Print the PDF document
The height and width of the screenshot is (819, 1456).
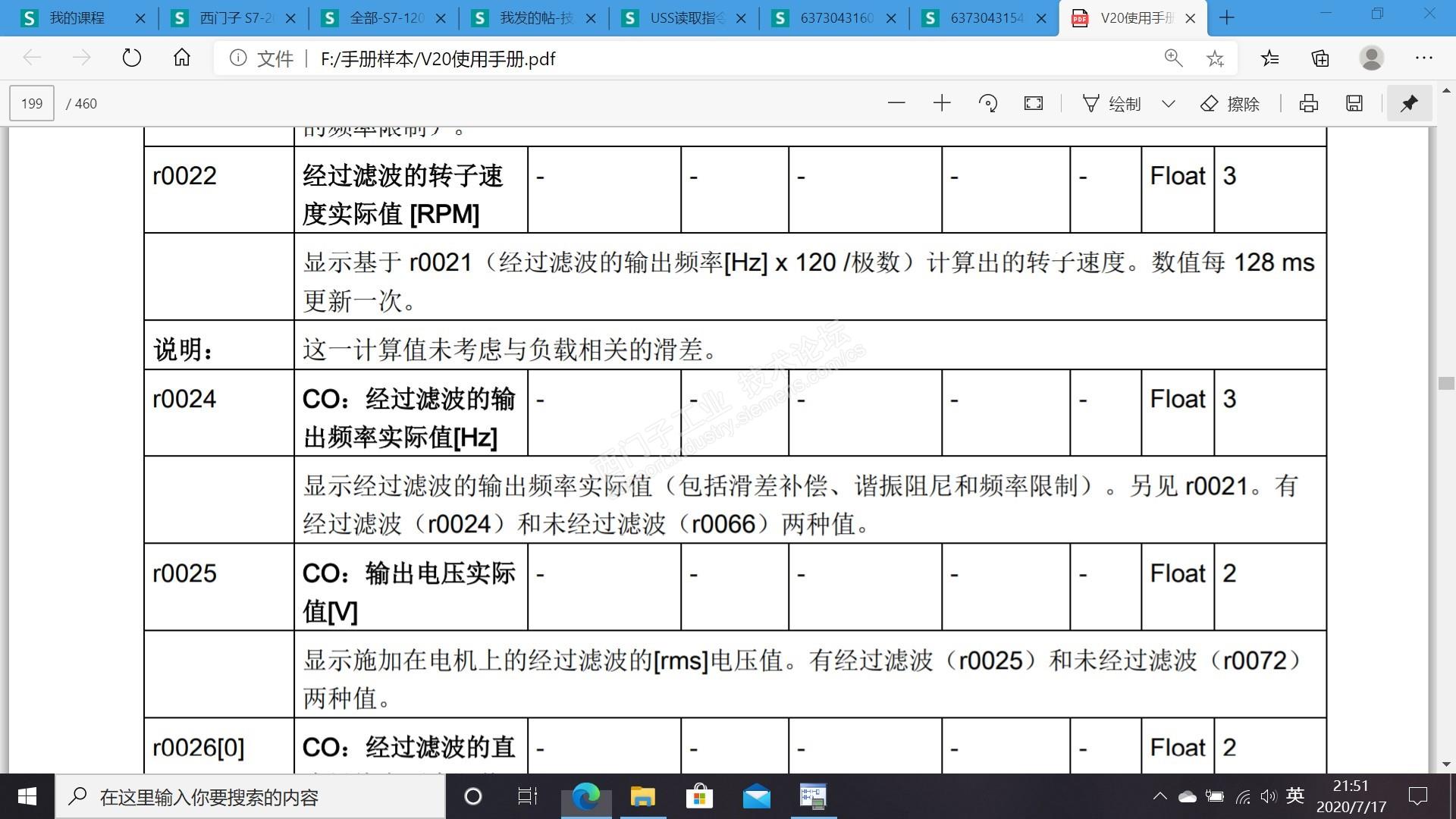pyautogui.click(x=1309, y=103)
